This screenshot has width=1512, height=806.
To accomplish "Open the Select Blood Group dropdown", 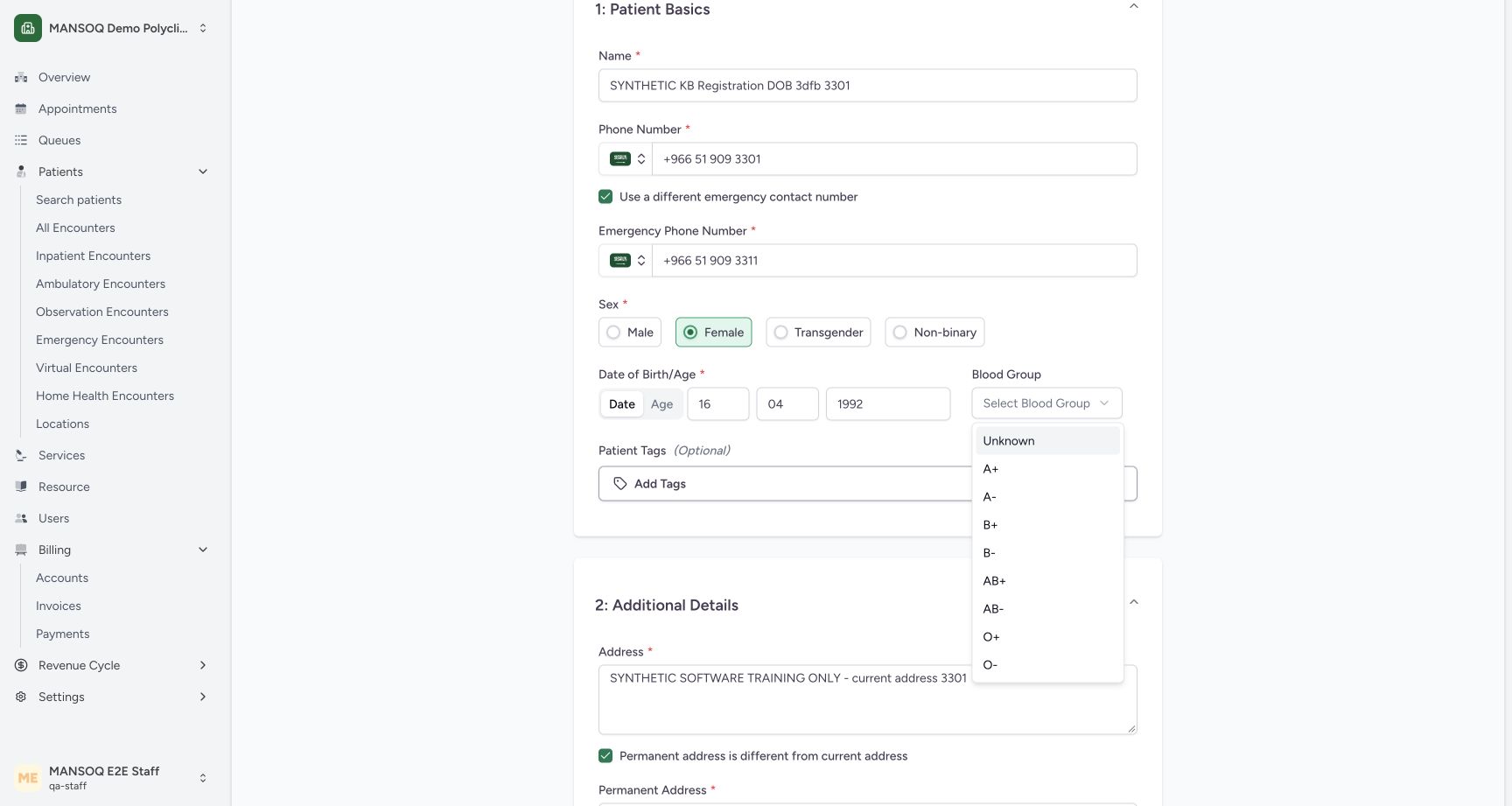I will tap(1046, 403).
